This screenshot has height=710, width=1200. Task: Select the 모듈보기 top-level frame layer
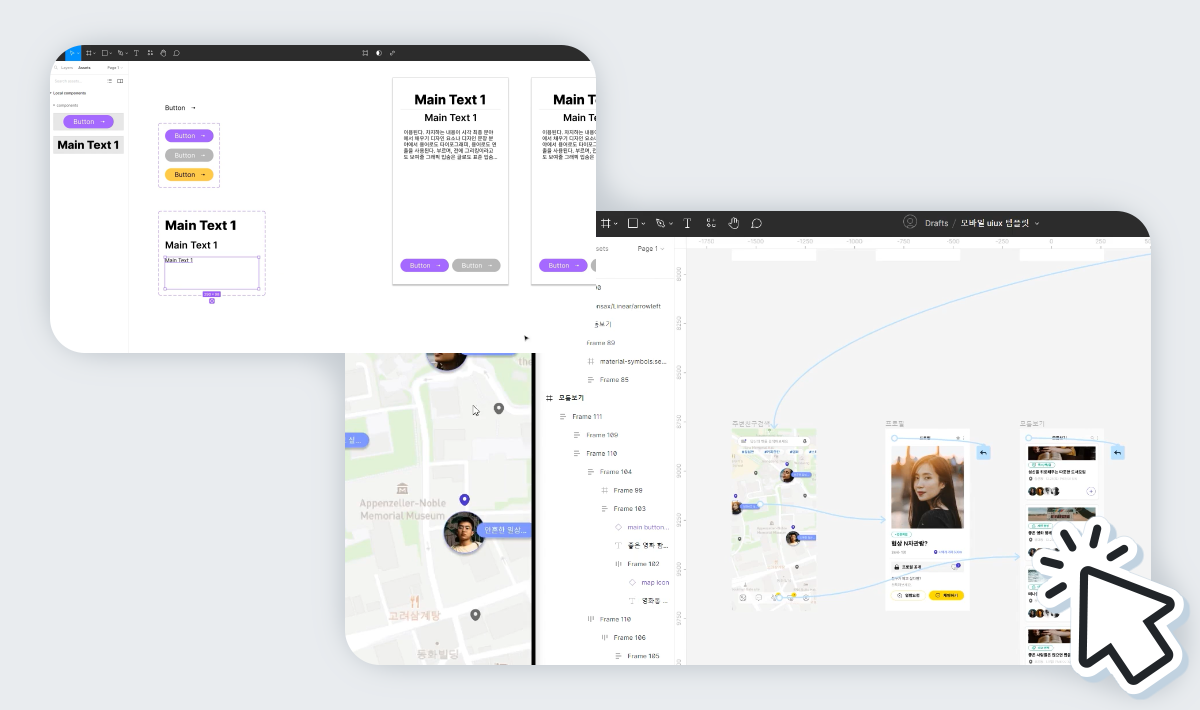point(571,398)
